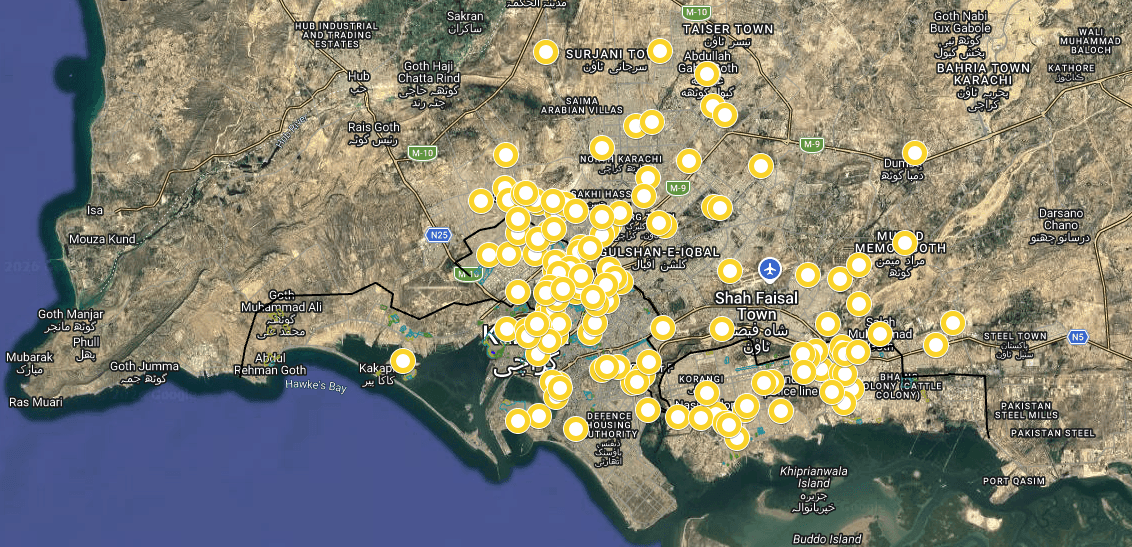Viewport: 1132px width, 547px height.
Task: Click the M-9 shield west of Dumba Goth
Action: point(812,144)
